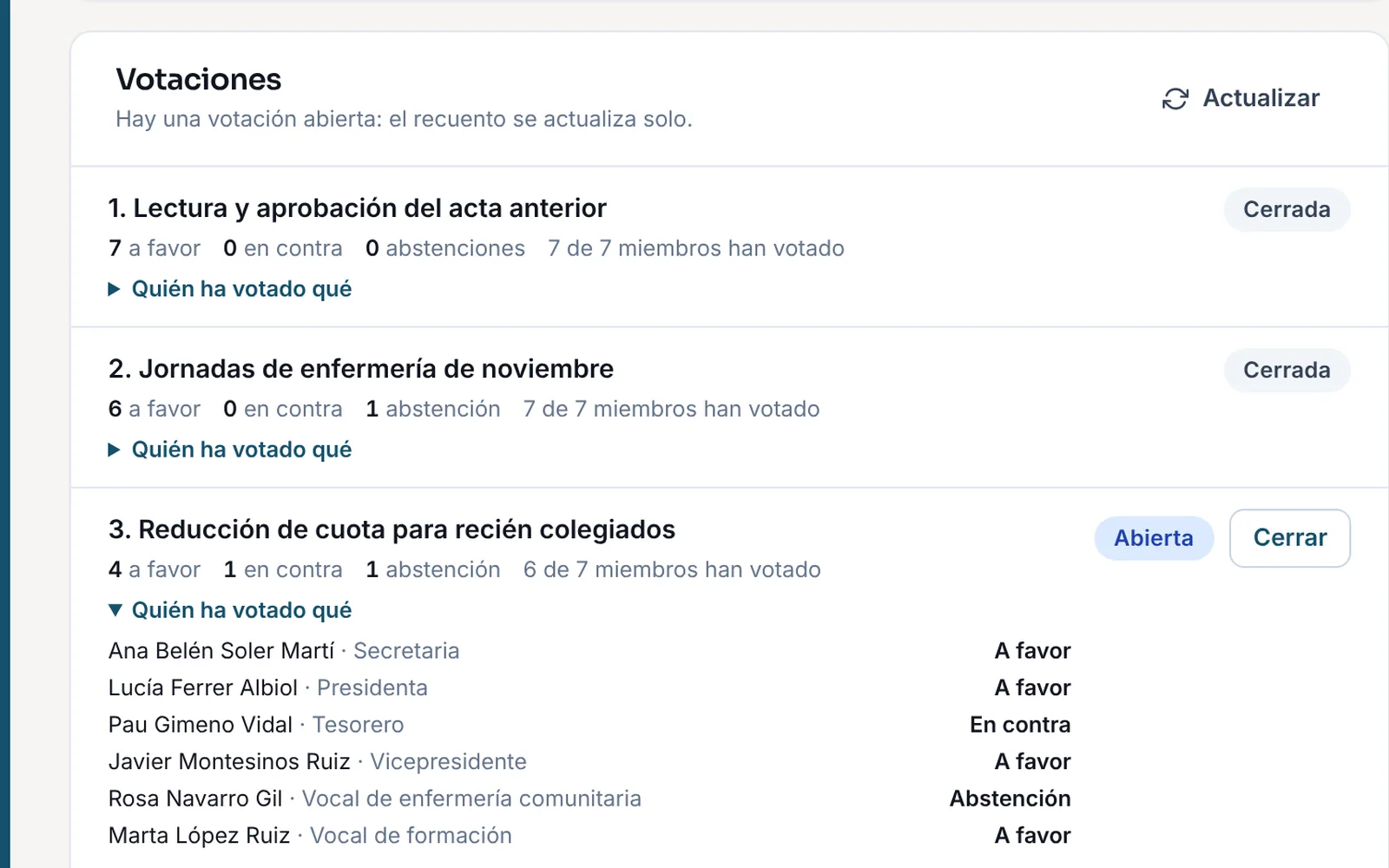Select the Votaciones heading
The height and width of the screenshot is (868, 1389).
[199, 80]
